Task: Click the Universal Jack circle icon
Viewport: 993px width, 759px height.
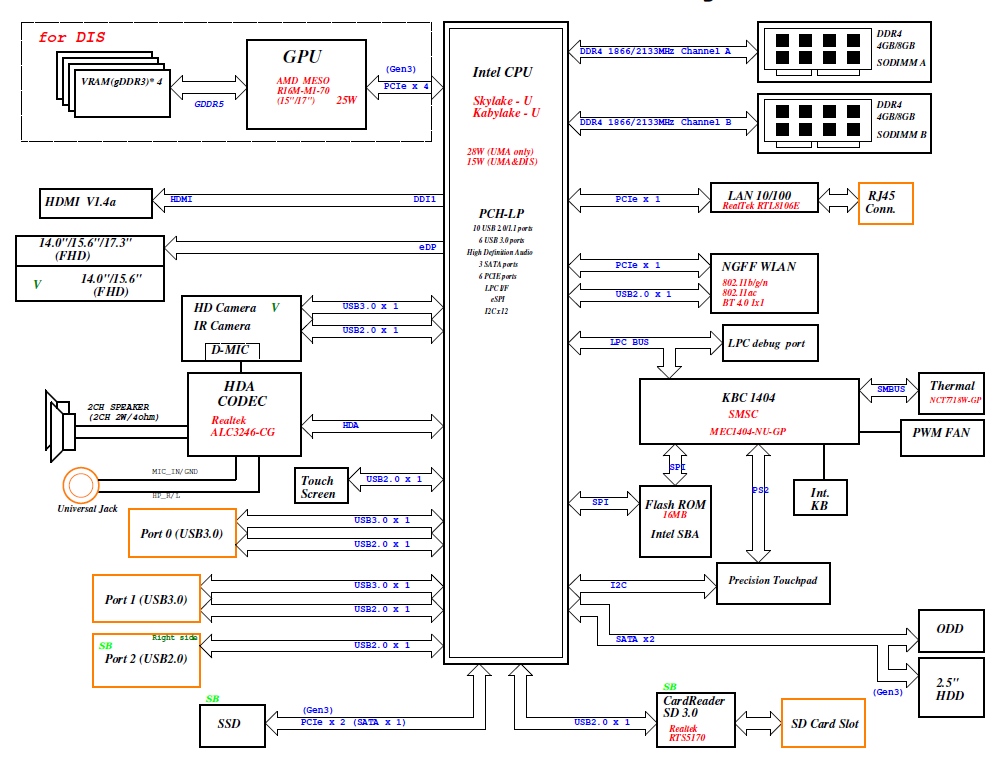Action: click(81, 485)
